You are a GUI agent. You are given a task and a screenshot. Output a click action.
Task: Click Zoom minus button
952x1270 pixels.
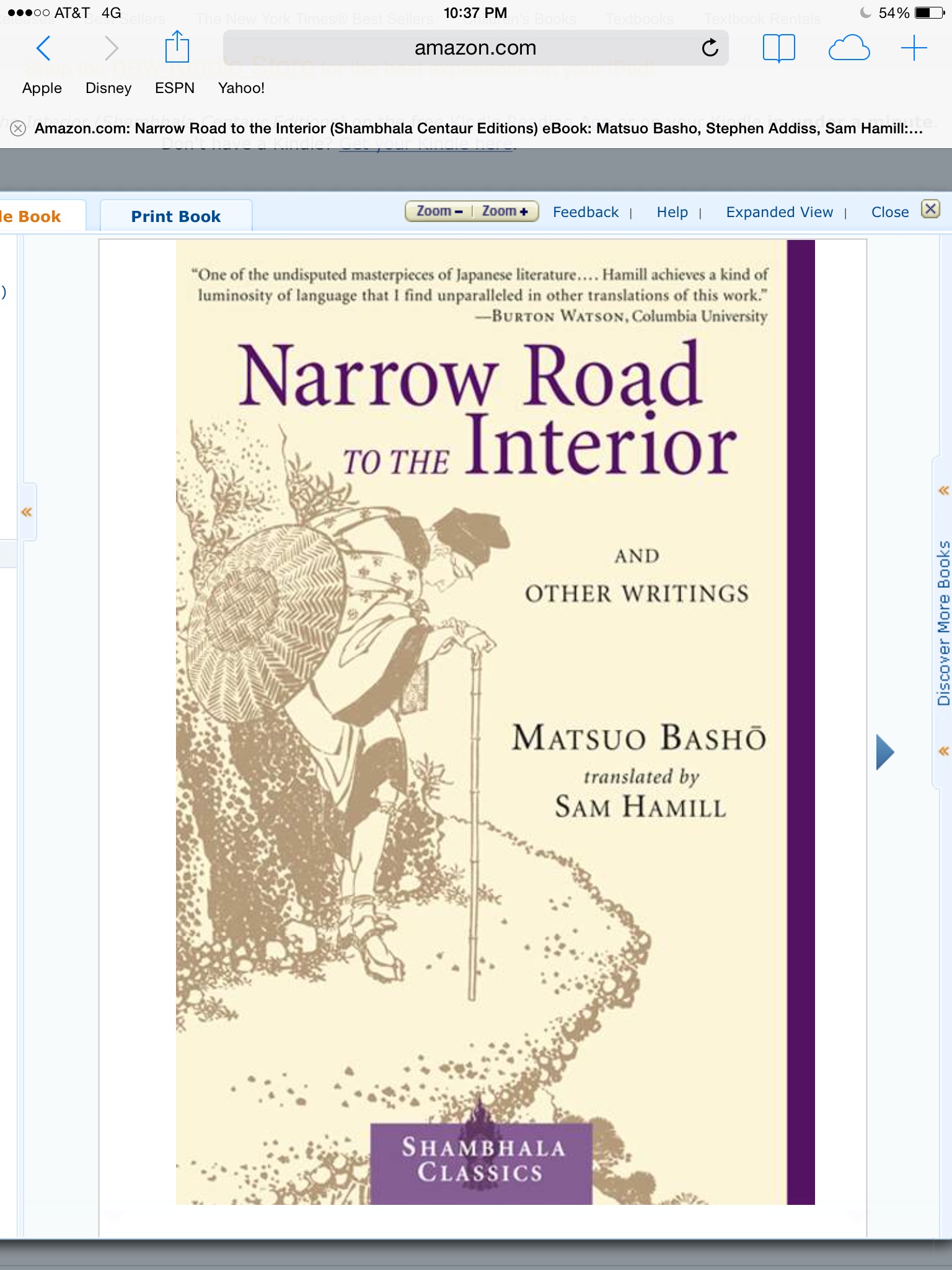pos(439,211)
